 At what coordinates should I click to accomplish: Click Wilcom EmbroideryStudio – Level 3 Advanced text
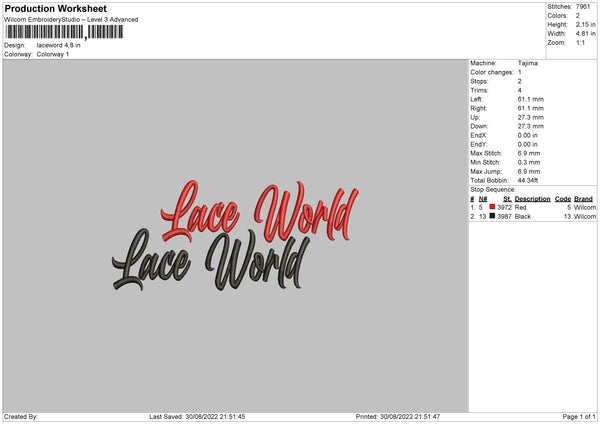(71, 20)
